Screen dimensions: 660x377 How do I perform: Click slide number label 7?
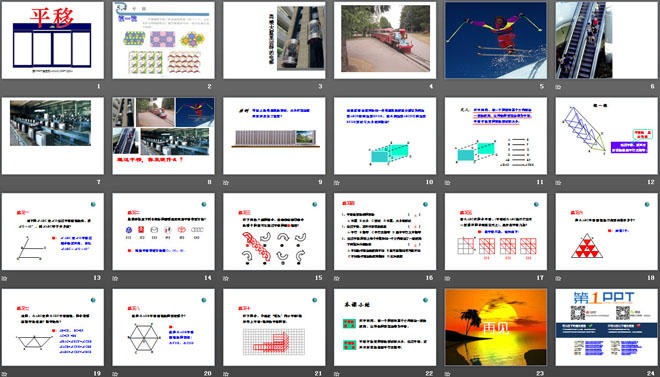(x=99, y=182)
